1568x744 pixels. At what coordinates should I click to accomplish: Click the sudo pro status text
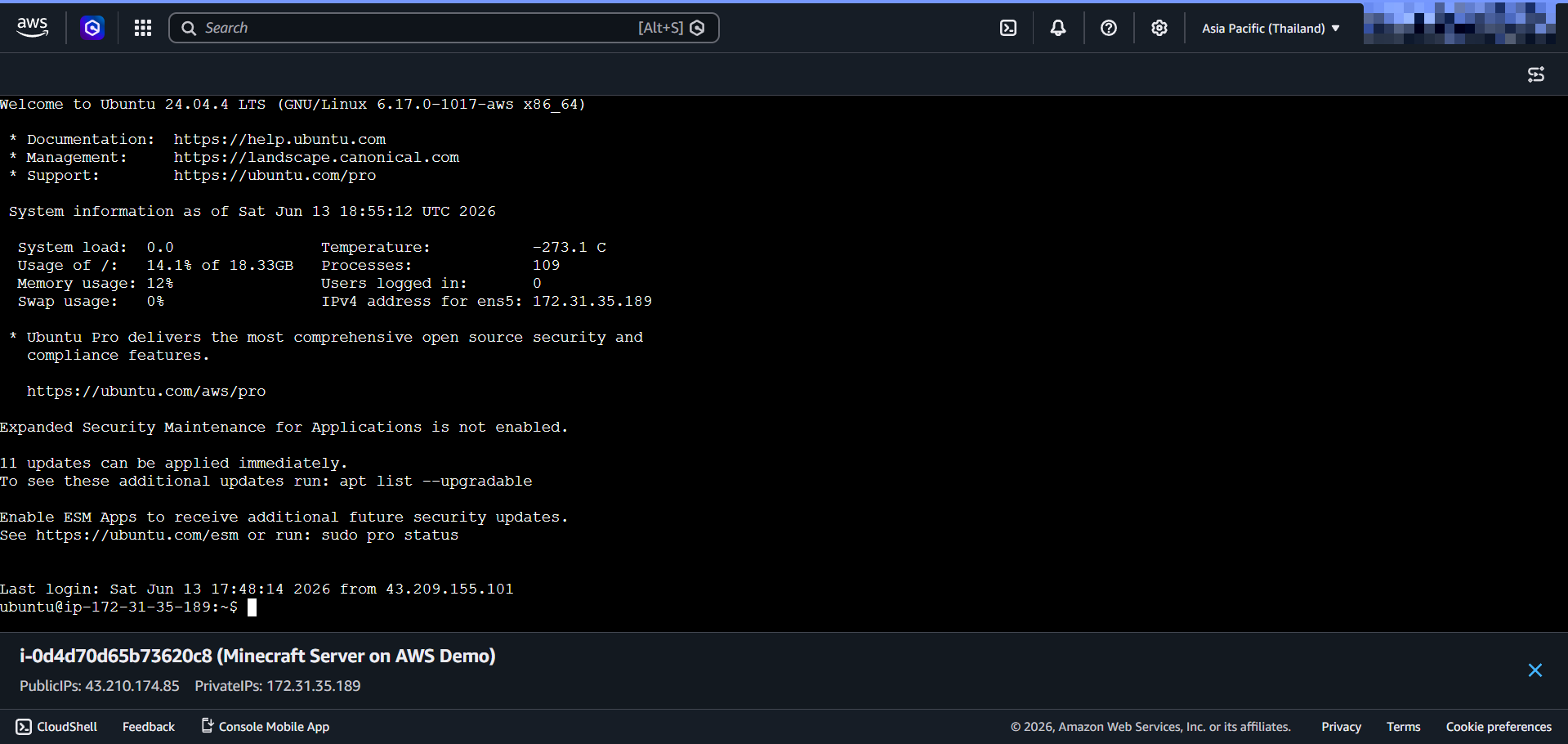[x=390, y=535]
